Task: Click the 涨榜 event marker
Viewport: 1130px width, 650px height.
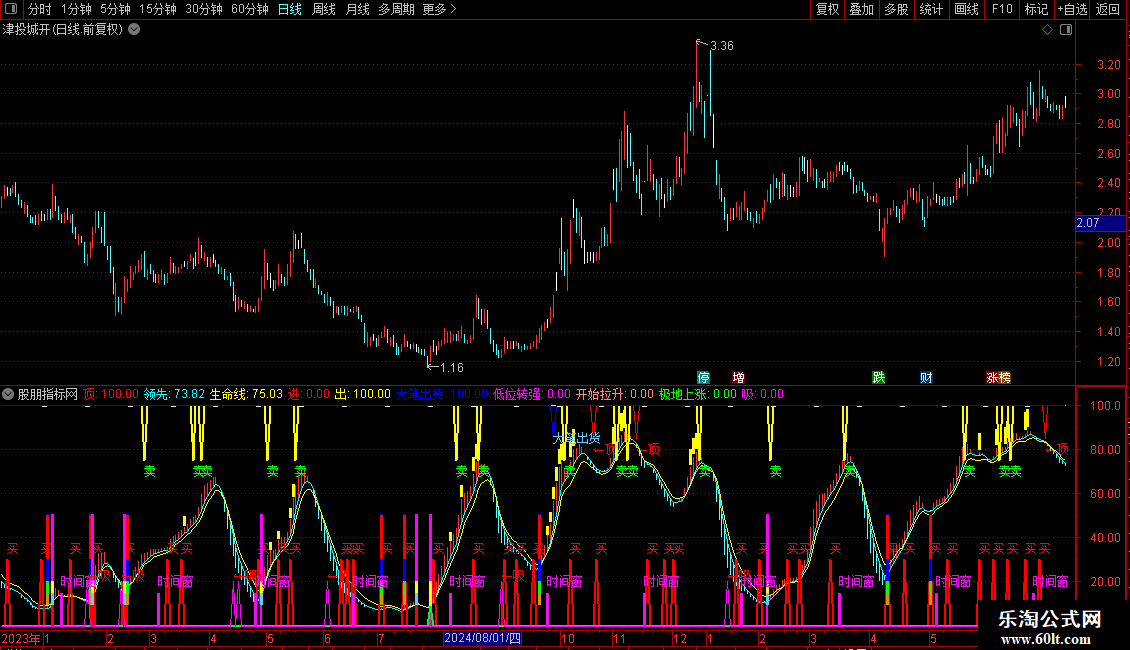Action: (998, 378)
